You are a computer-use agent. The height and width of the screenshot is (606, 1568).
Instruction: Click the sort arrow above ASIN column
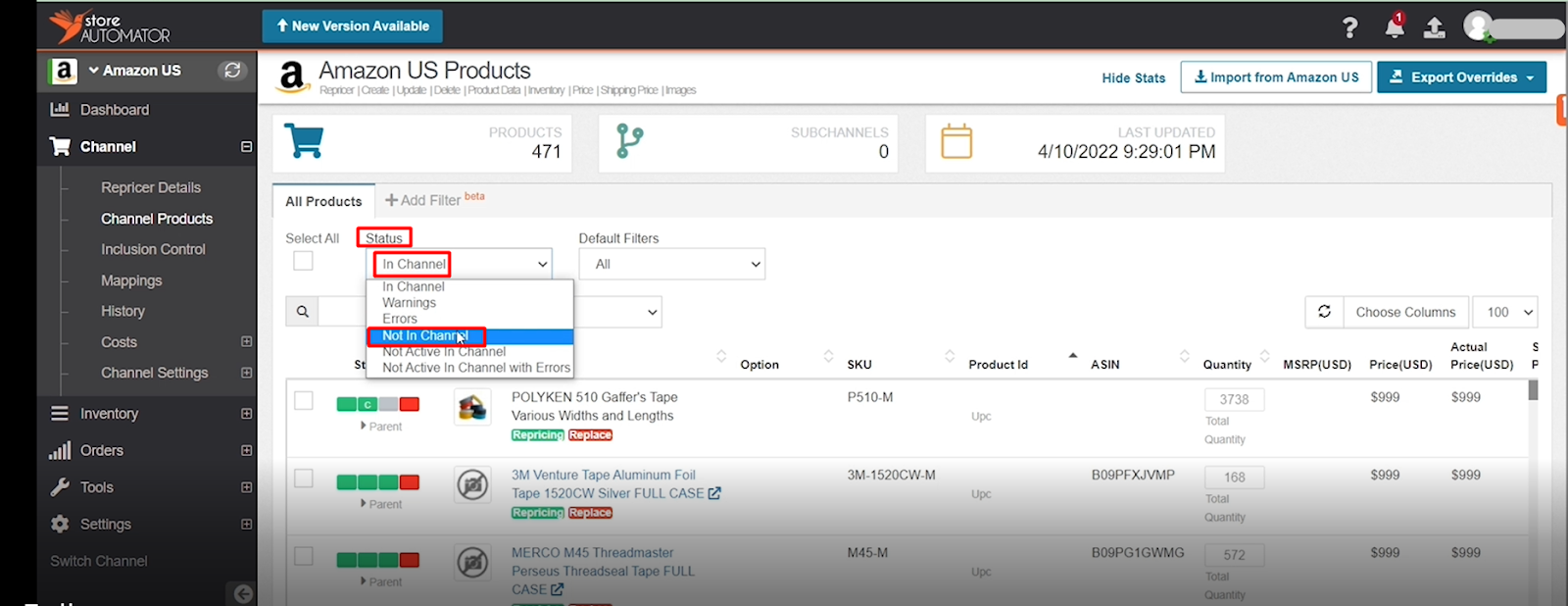(1073, 355)
